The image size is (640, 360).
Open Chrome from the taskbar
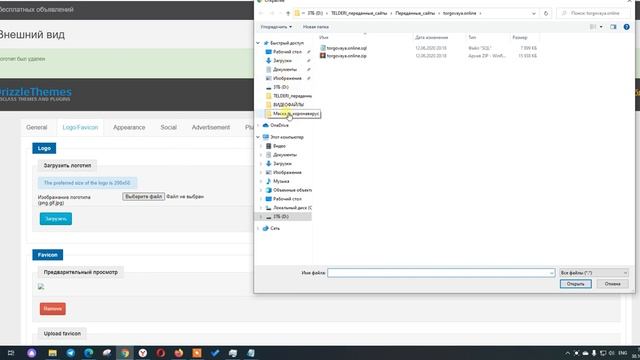[124, 353]
